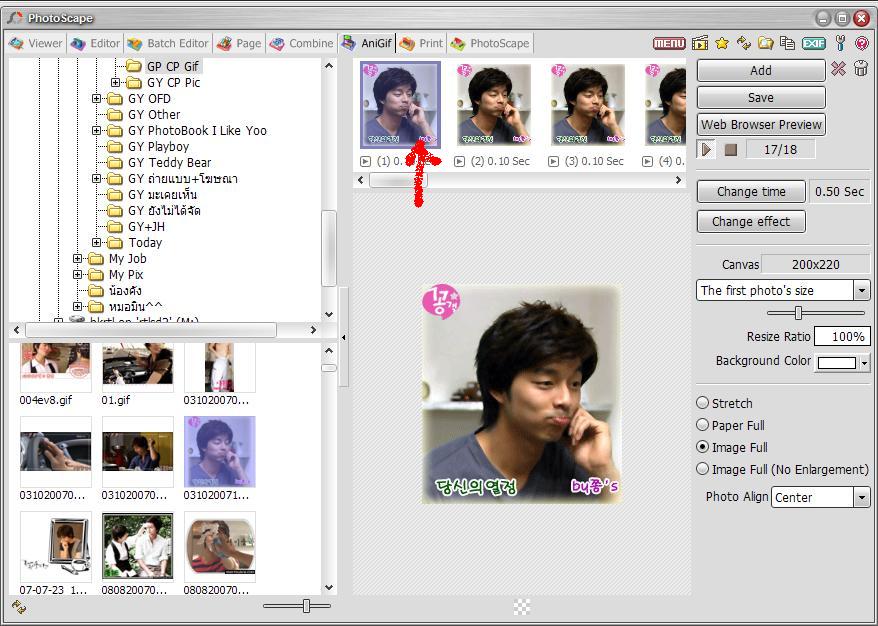Click the Change time button
Viewport: 878px width, 626px height.
[751, 191]
